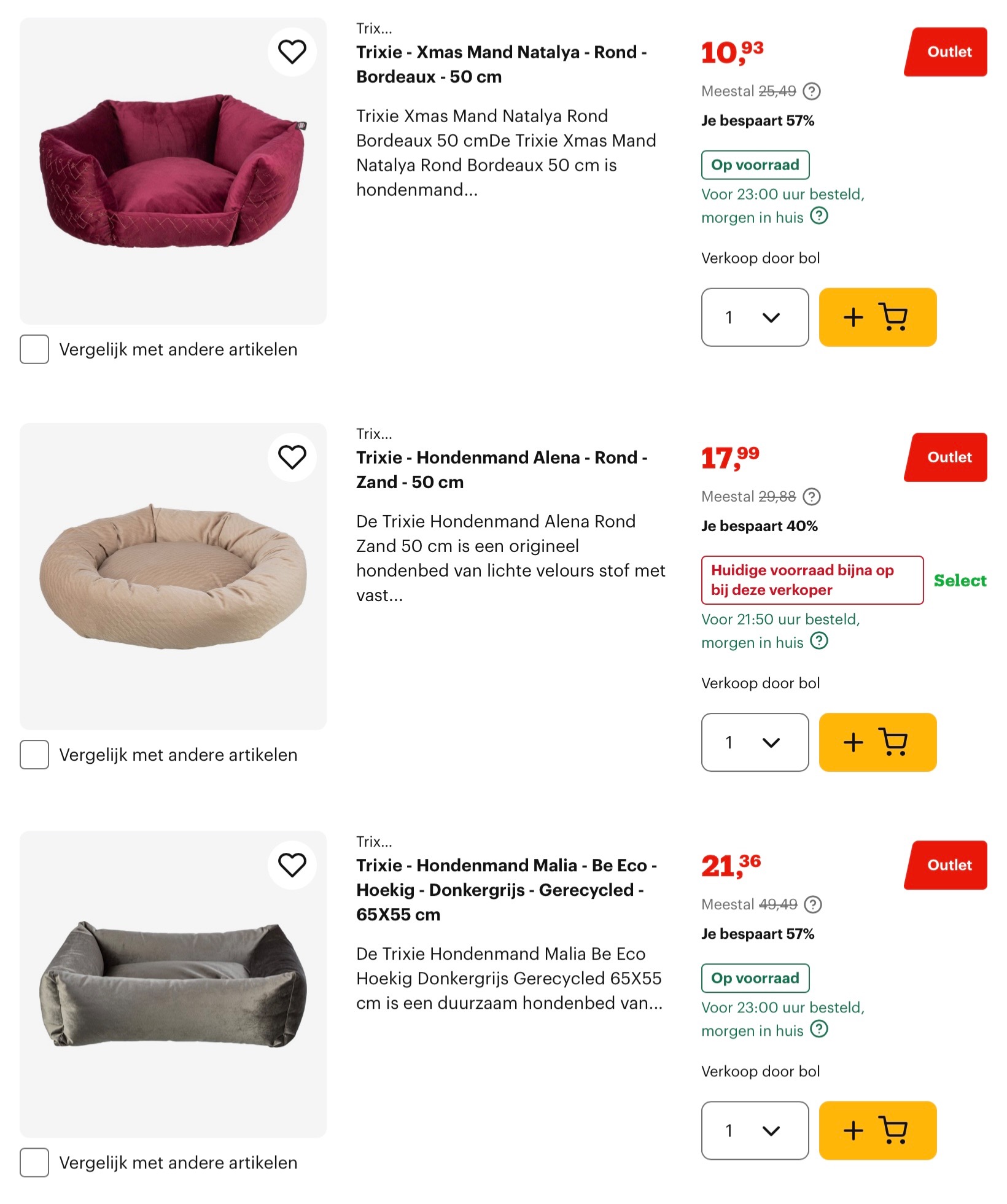Expand quantity selector for Hondenmand Alena
Screen dimensions: 1007x1204
pos(755,742)
